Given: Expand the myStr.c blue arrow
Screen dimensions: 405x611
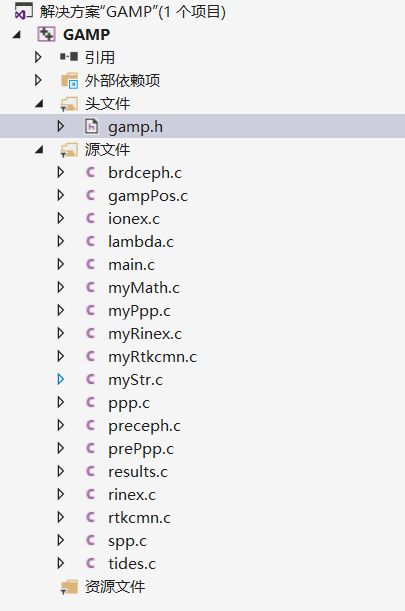Looking at the screenshot, I should coord(61,379).
